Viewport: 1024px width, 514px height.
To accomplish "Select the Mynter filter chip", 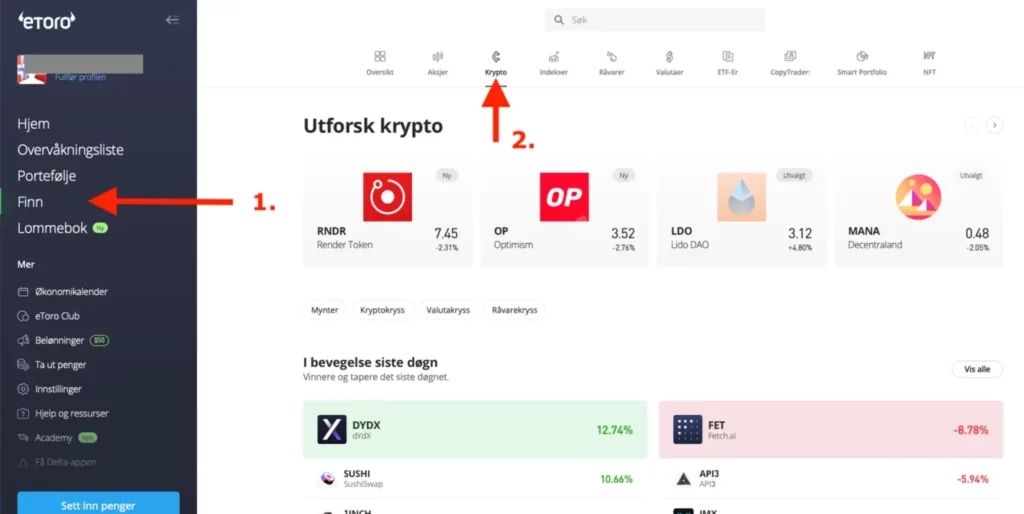I will [325, 310].
